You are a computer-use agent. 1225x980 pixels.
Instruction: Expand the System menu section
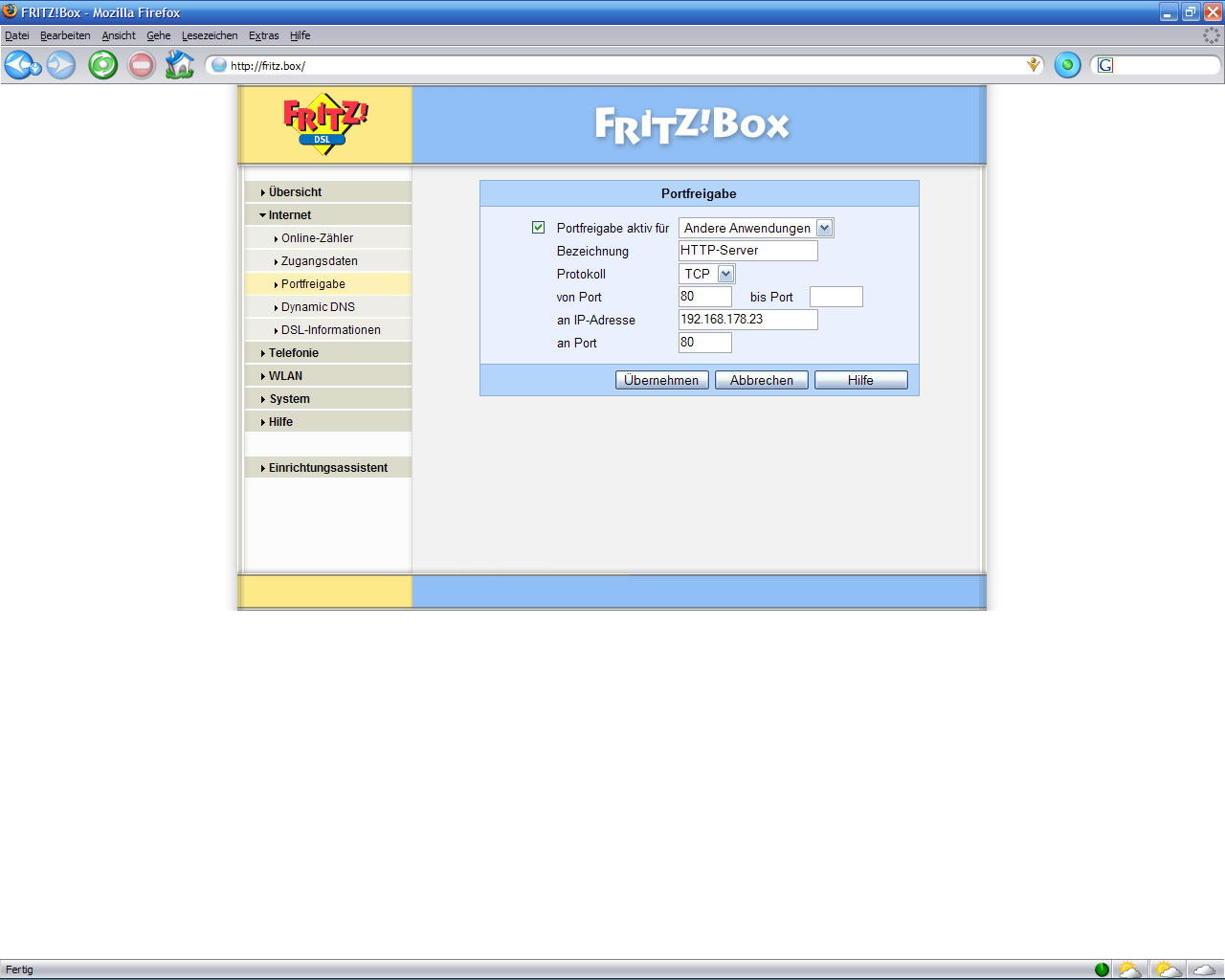tap(327, 399)
